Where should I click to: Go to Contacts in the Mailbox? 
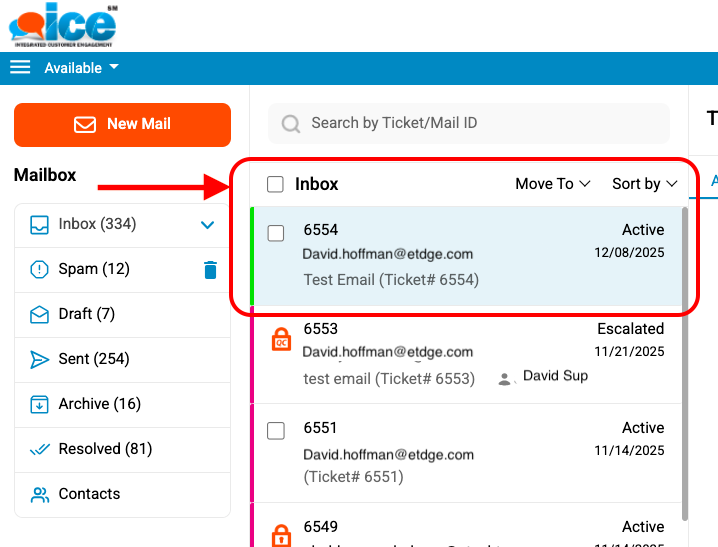[x=89, y=494]
